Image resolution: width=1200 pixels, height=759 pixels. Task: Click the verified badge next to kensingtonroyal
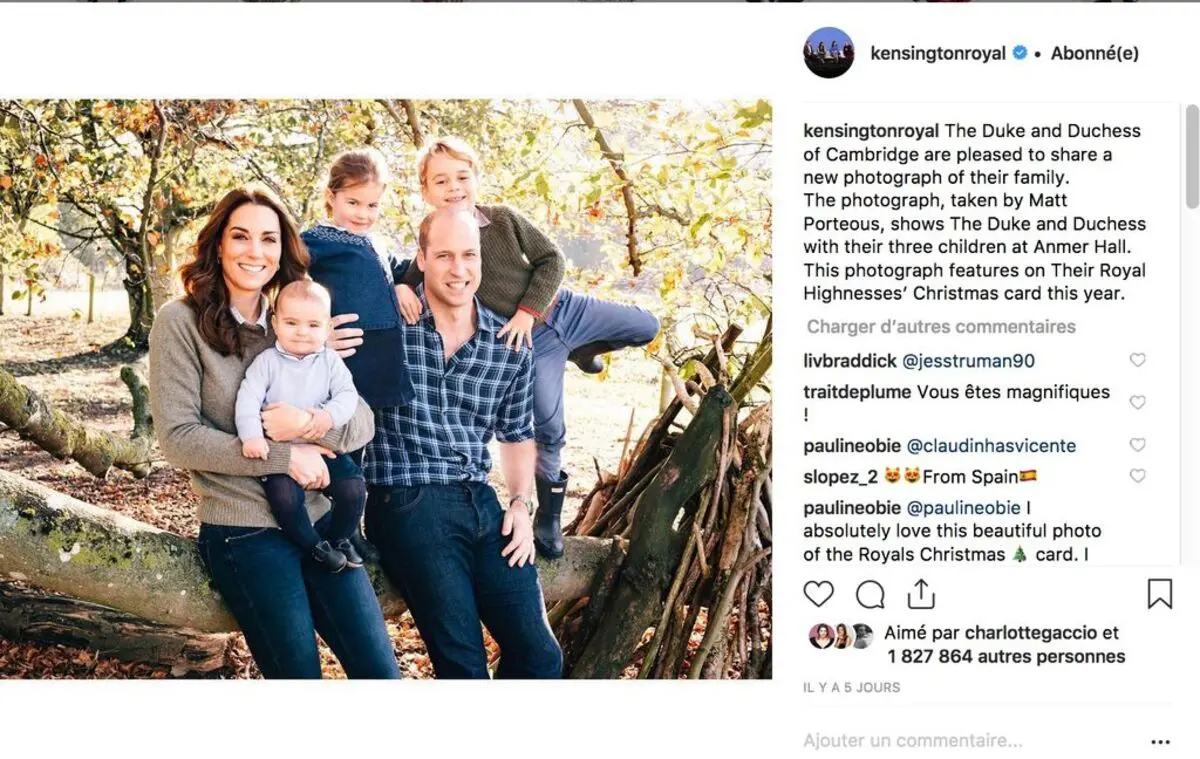(x=1020, y=53)
